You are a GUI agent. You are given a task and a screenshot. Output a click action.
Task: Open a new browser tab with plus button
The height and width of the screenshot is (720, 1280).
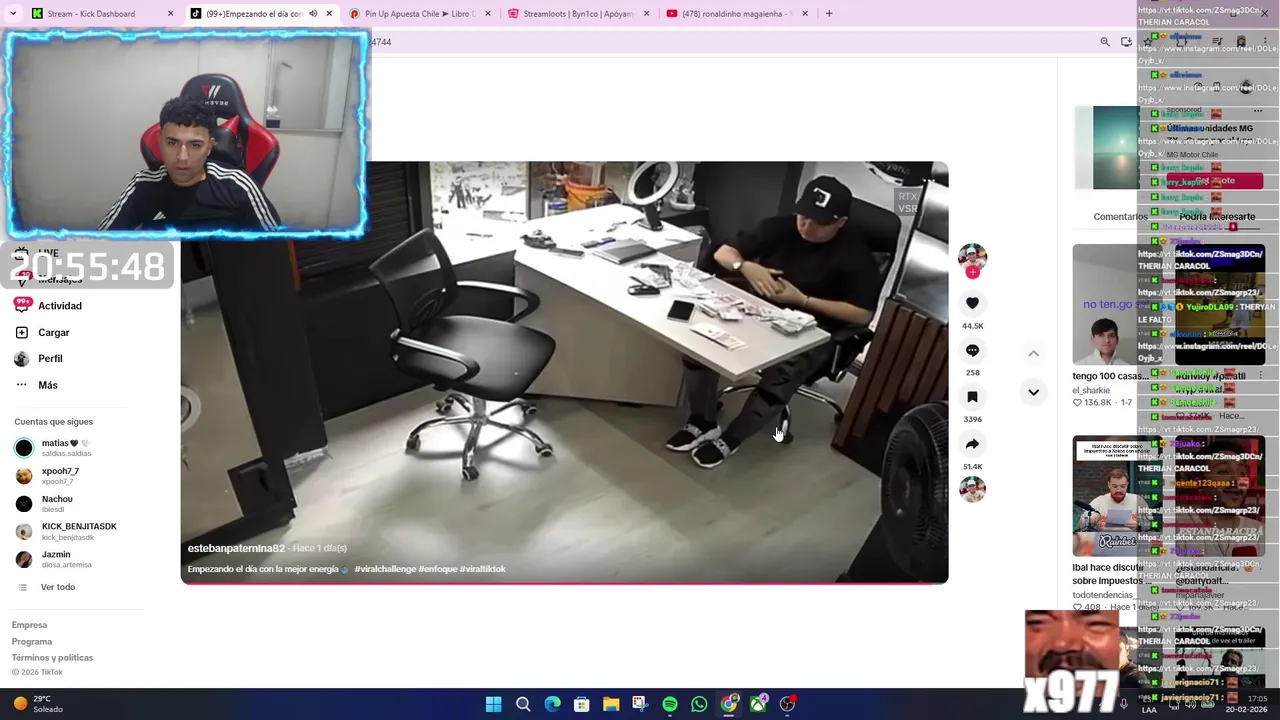829,13
